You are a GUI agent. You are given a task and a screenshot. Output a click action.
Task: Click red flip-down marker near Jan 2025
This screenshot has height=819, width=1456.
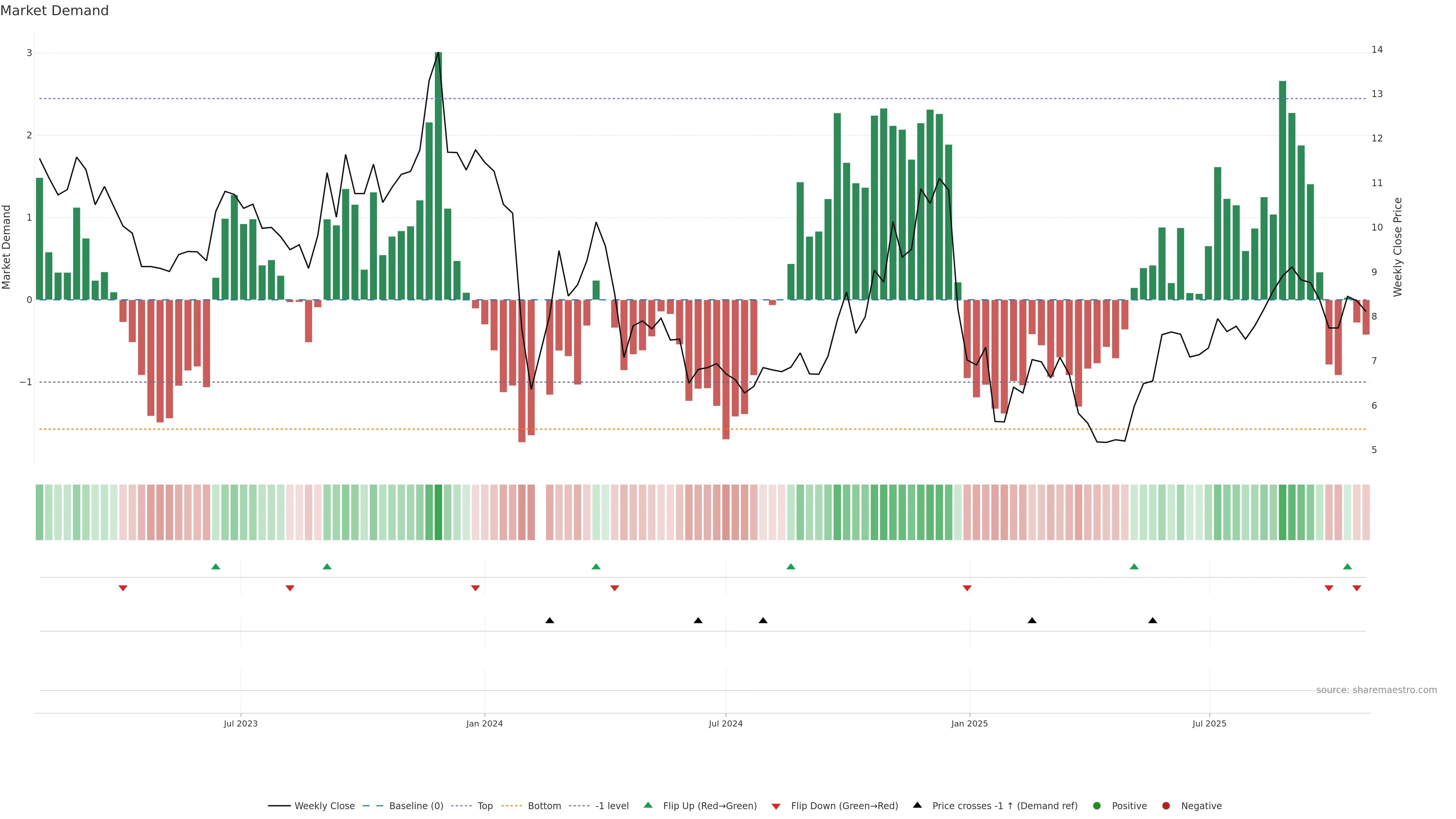click(967, 588)
